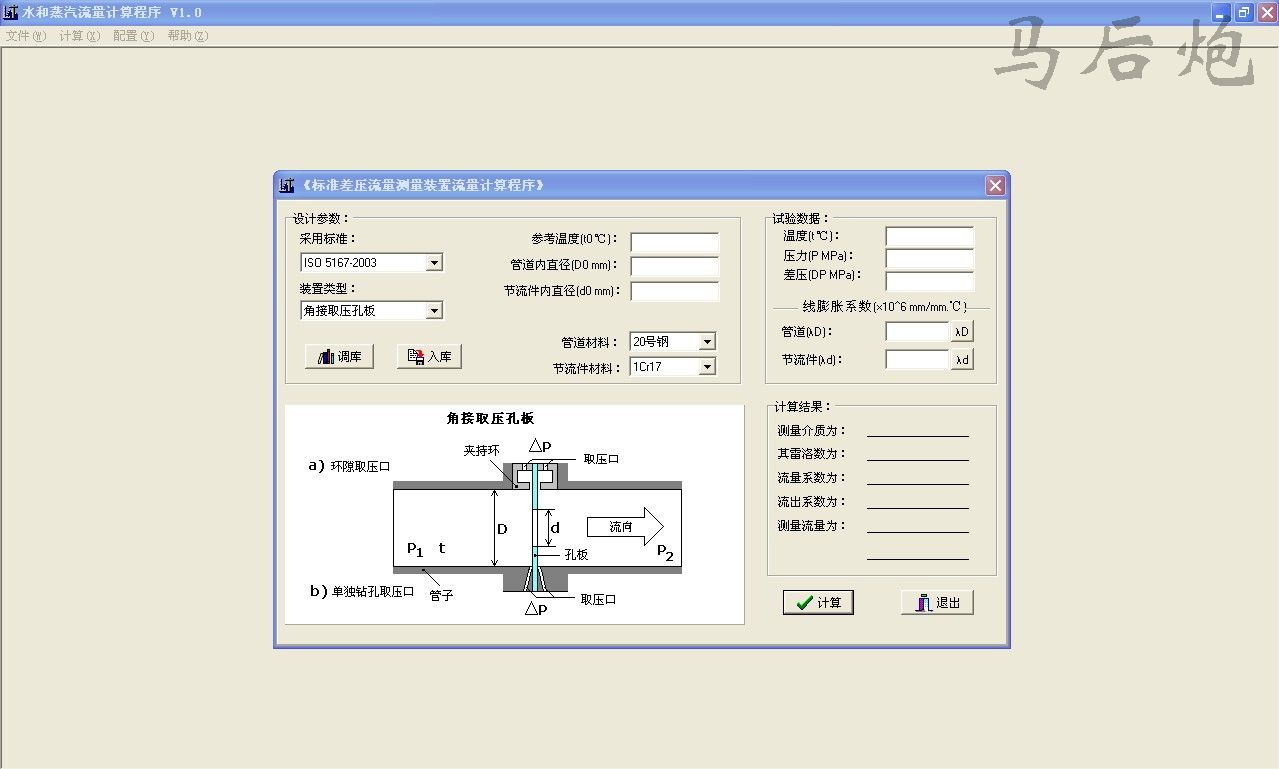
Task: Open the 帮助 menu
Action: pyautogui.click(x=188, y=36)
